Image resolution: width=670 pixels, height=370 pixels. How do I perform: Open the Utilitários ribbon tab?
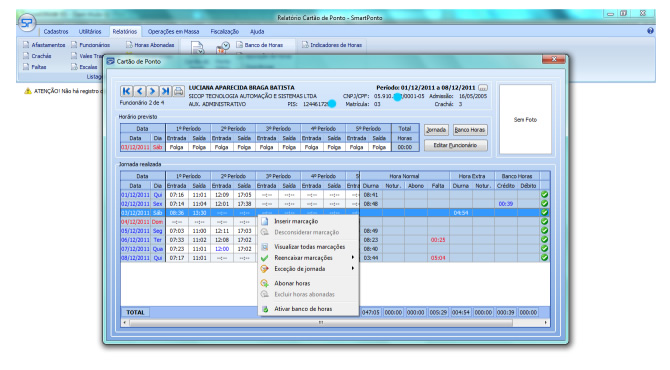click(x=90, y=32)
